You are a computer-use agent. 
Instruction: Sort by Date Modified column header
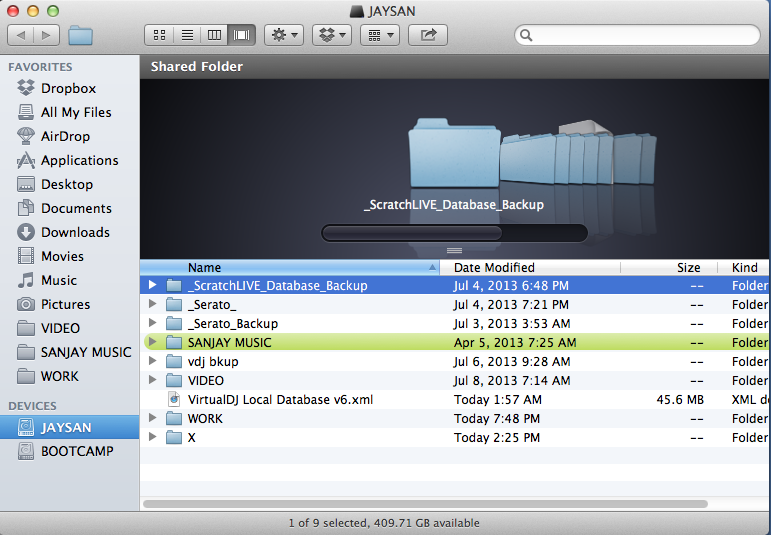click(x=494, y=268)
